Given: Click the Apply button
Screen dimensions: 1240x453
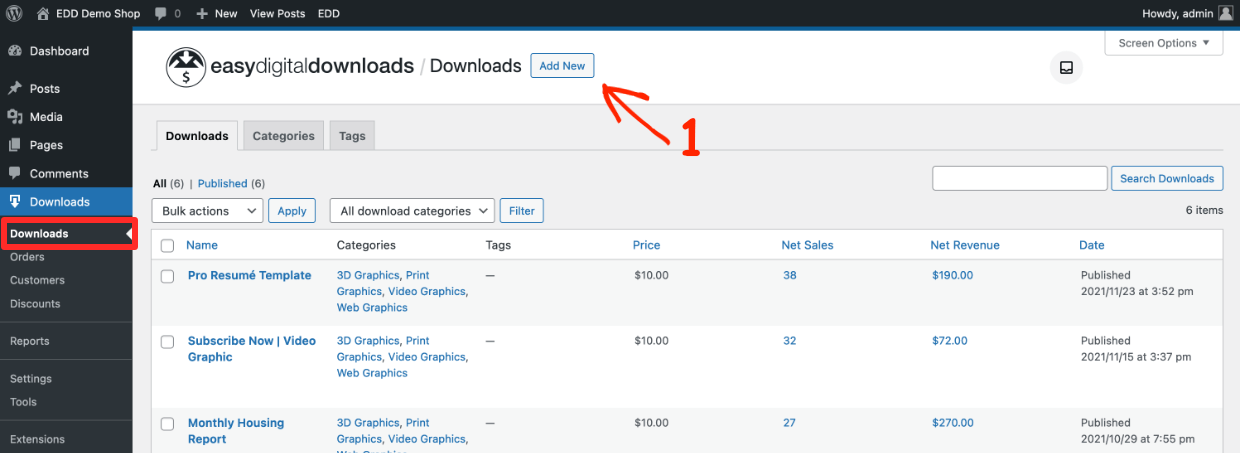Looking at the screenshot, I should click(292, 211).
